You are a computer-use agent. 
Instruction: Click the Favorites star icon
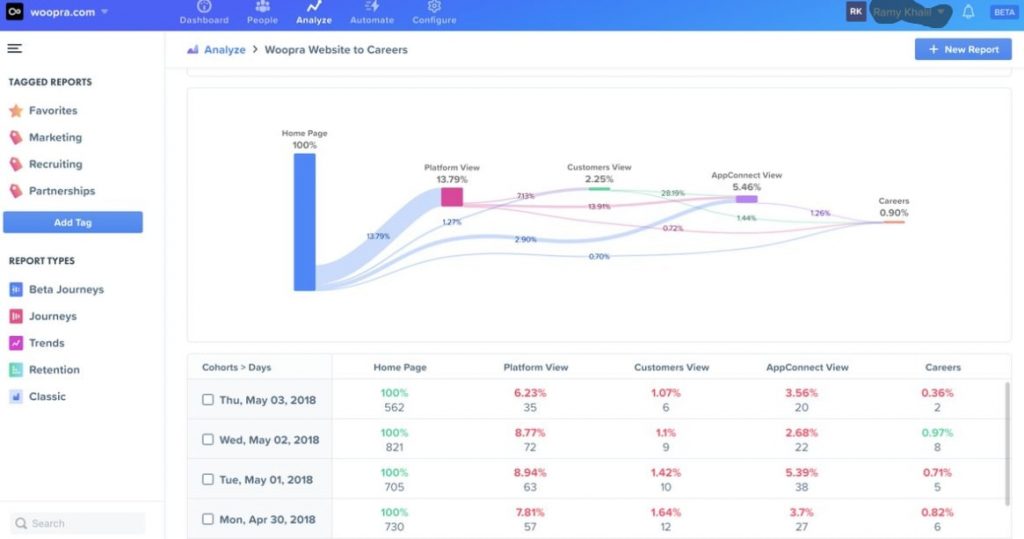[x=16, y=110]
